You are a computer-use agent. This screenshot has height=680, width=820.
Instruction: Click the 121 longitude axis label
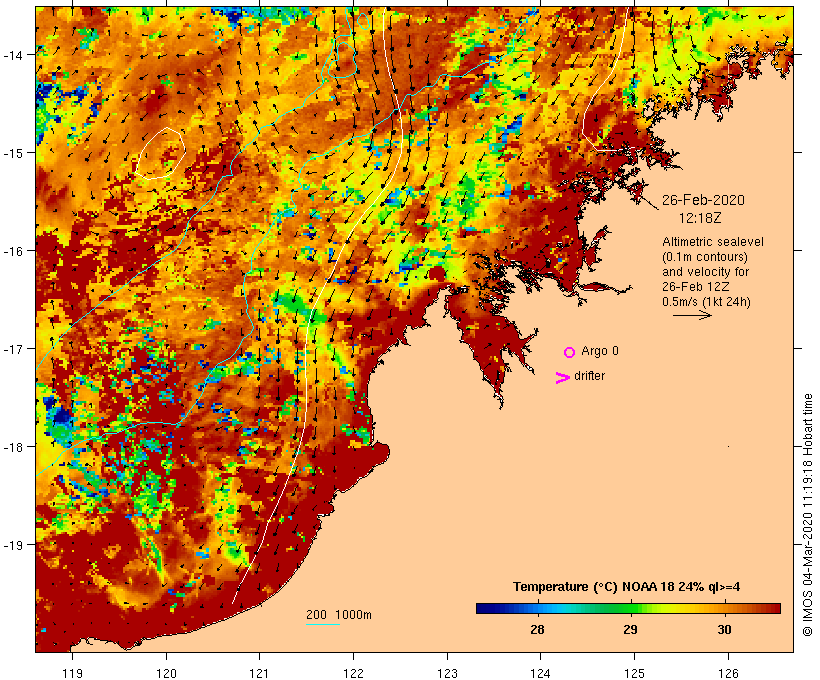pyautogui.click(x=259, y=673)
